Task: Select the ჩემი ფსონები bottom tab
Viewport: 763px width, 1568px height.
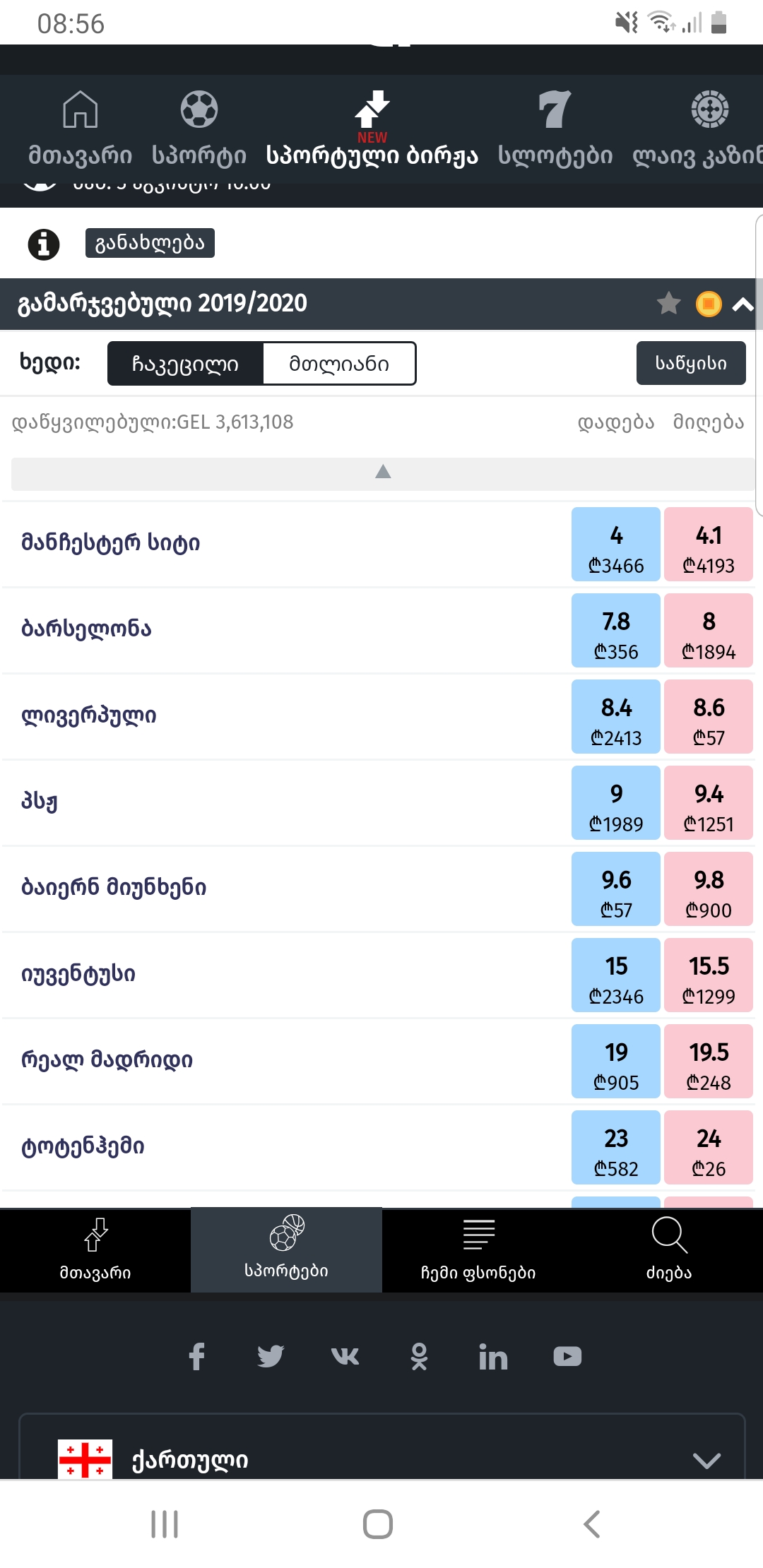Action: [x=478, y=1250]
